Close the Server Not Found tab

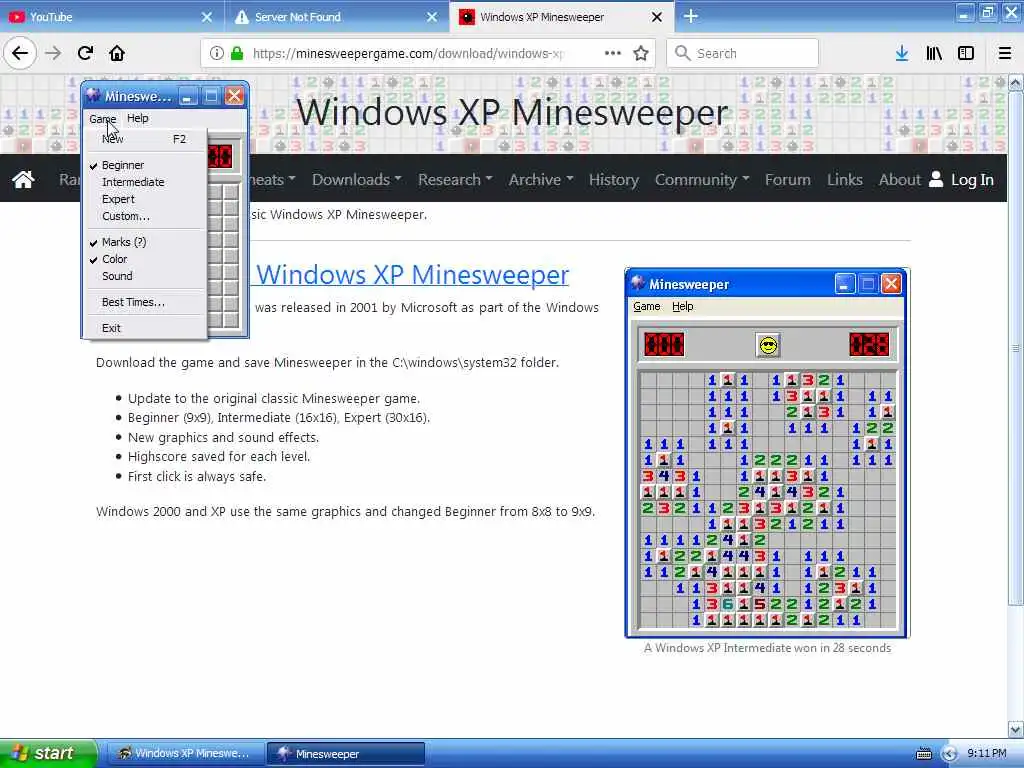coord(432,17)
